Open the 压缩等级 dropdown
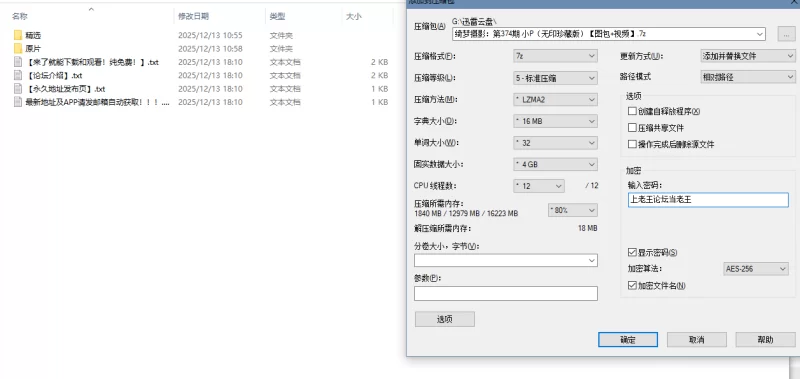 click(555, 78)
